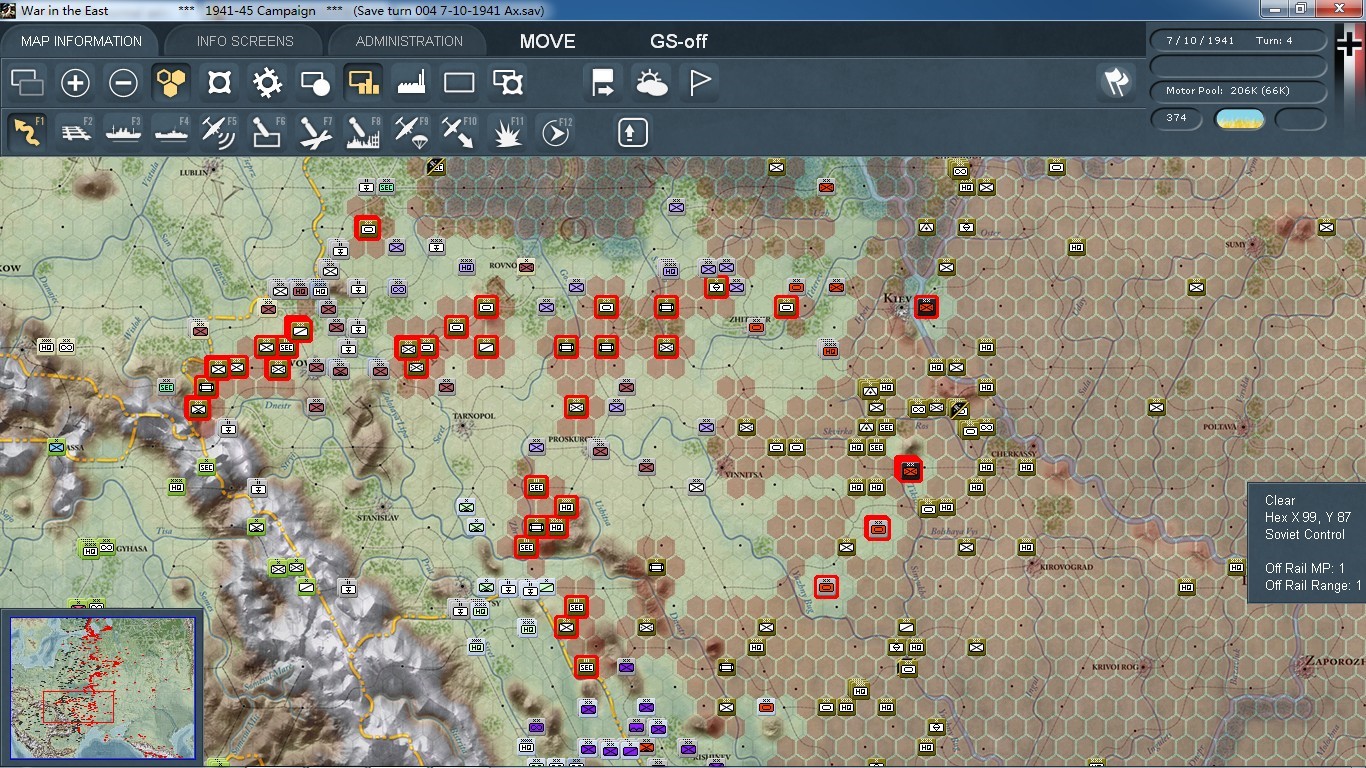Open the ADMINISTRATION tab

[x=409, y=41]
